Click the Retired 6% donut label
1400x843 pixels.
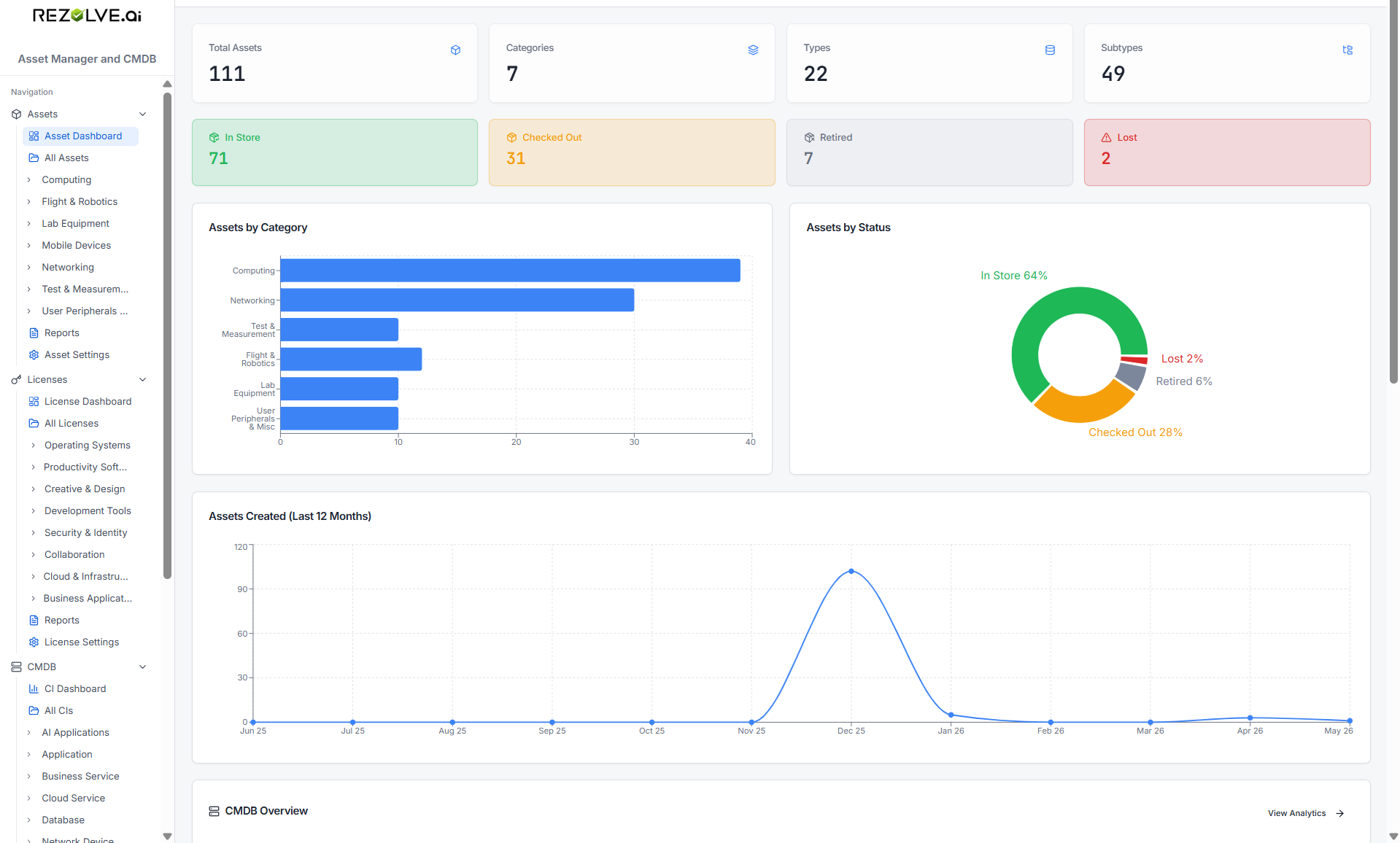pos(1184,381)
